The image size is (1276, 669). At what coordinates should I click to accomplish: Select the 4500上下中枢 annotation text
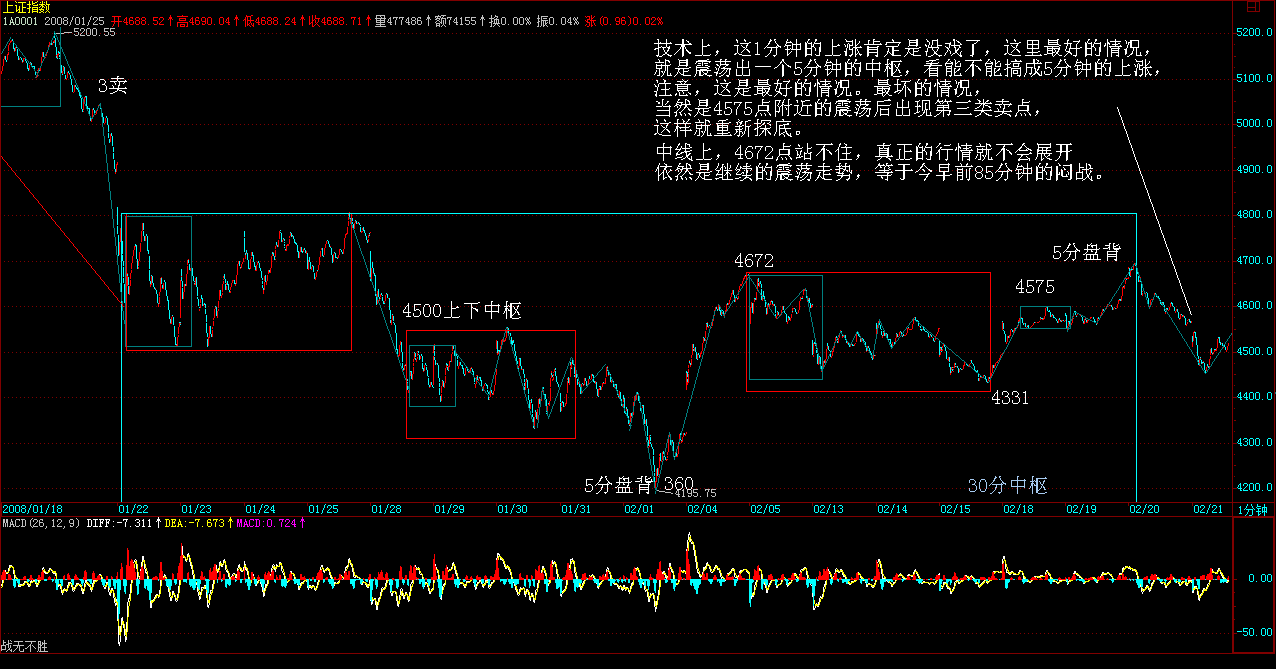tap(462, 311)
